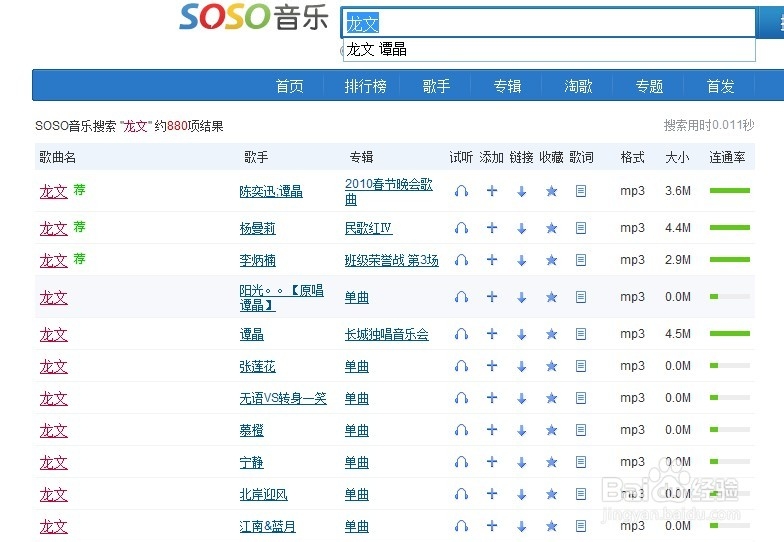Headphone preview for 李炳楠's song
The height and width of the screenshot is (542, 784).
pyautogui.click(x=462, y=260)
